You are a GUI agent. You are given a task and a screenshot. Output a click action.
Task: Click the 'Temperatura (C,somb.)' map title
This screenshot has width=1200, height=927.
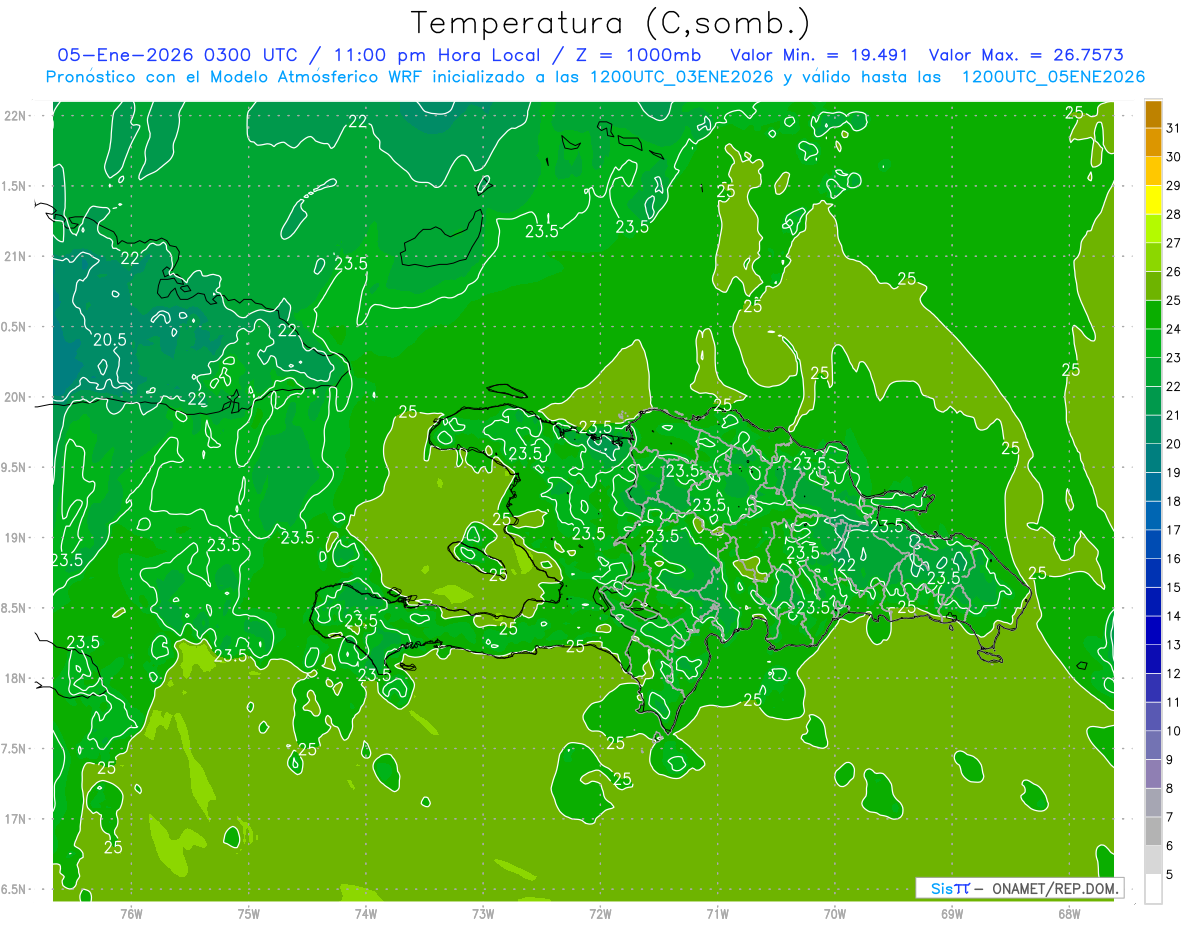[x=610, y=23]
